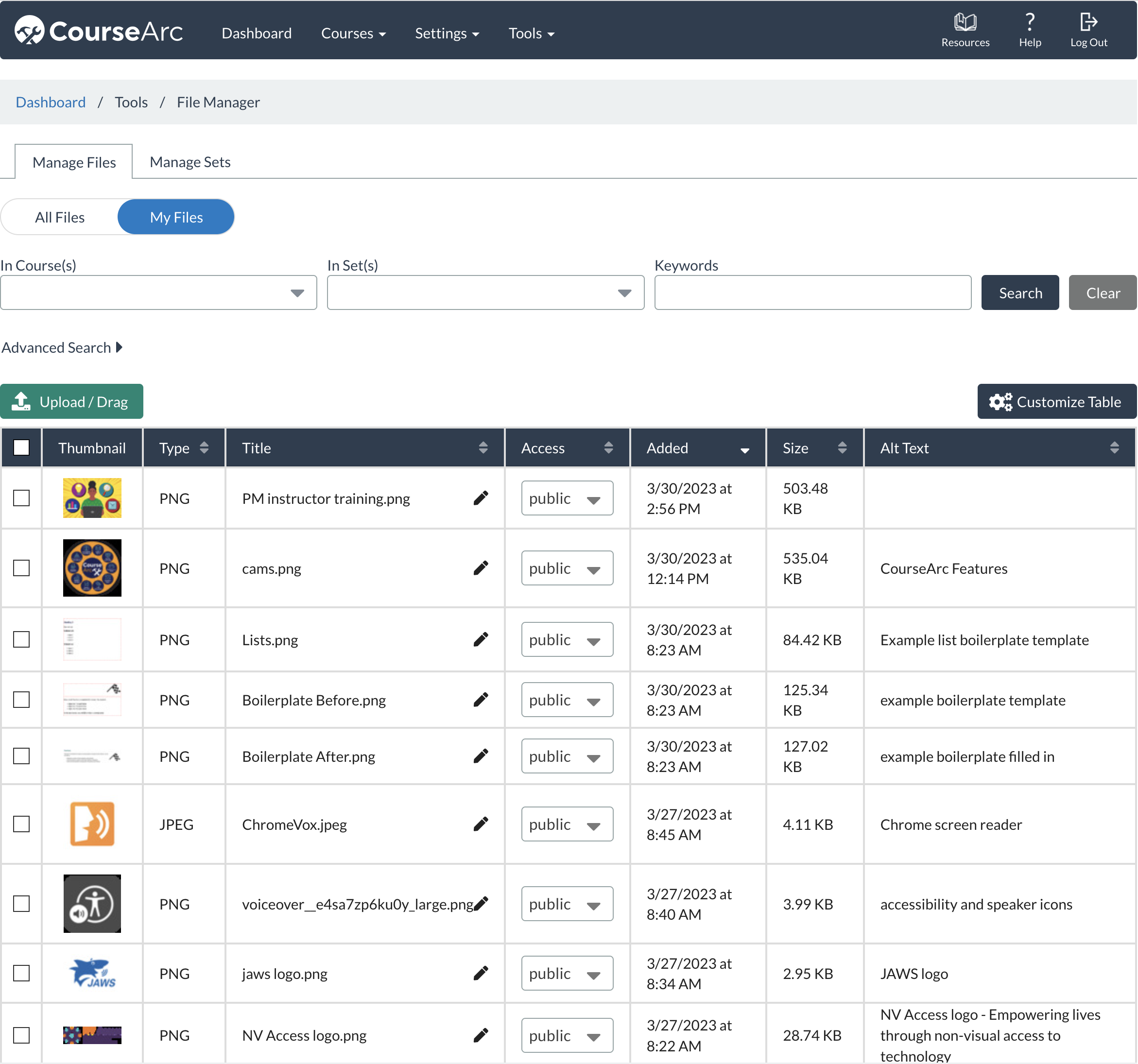Click the Resources book icon
1138x1064 pixels.
pyautogui.click(x=965, y=23)
